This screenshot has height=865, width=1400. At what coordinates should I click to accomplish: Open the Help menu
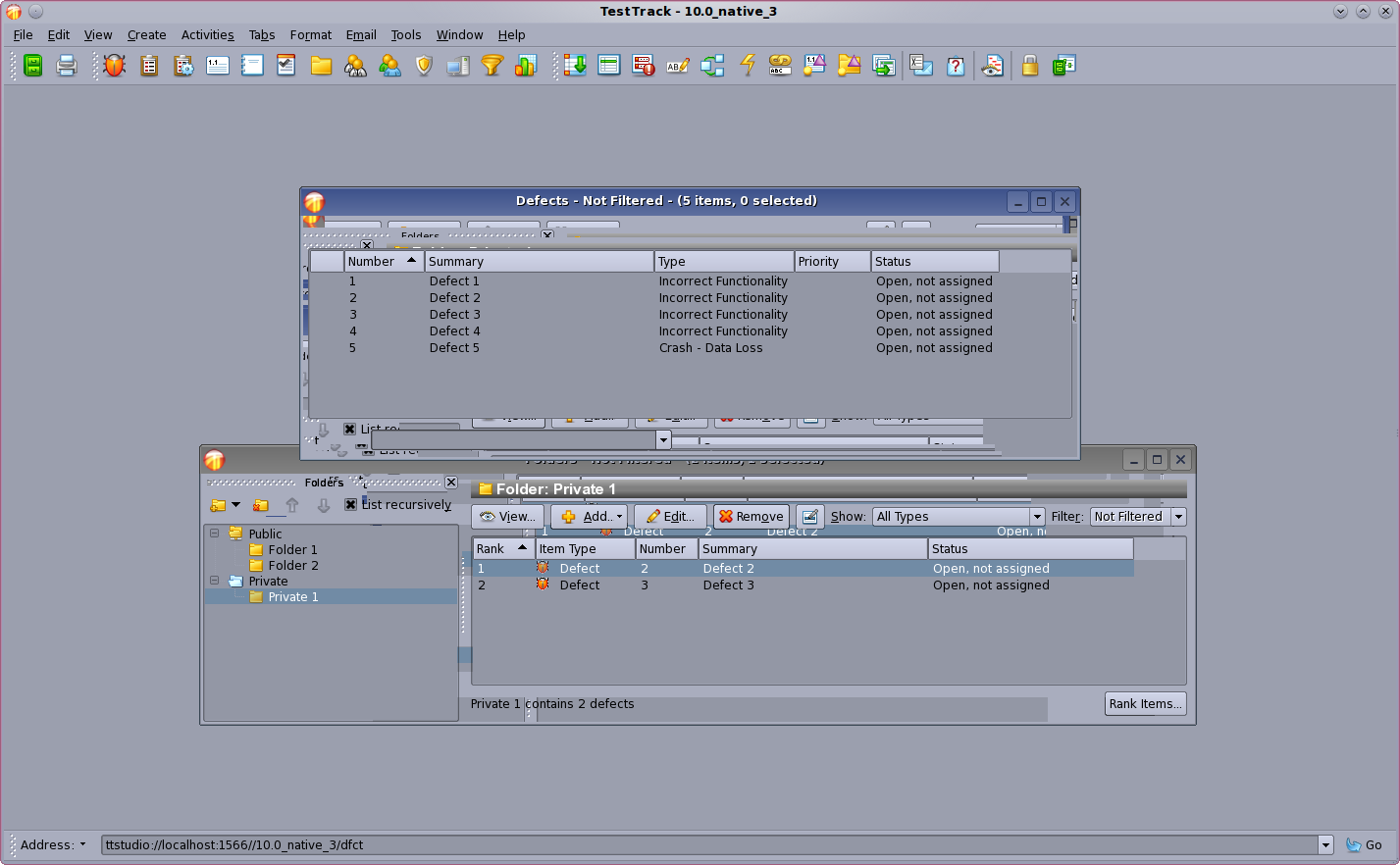tap(512, 34)
